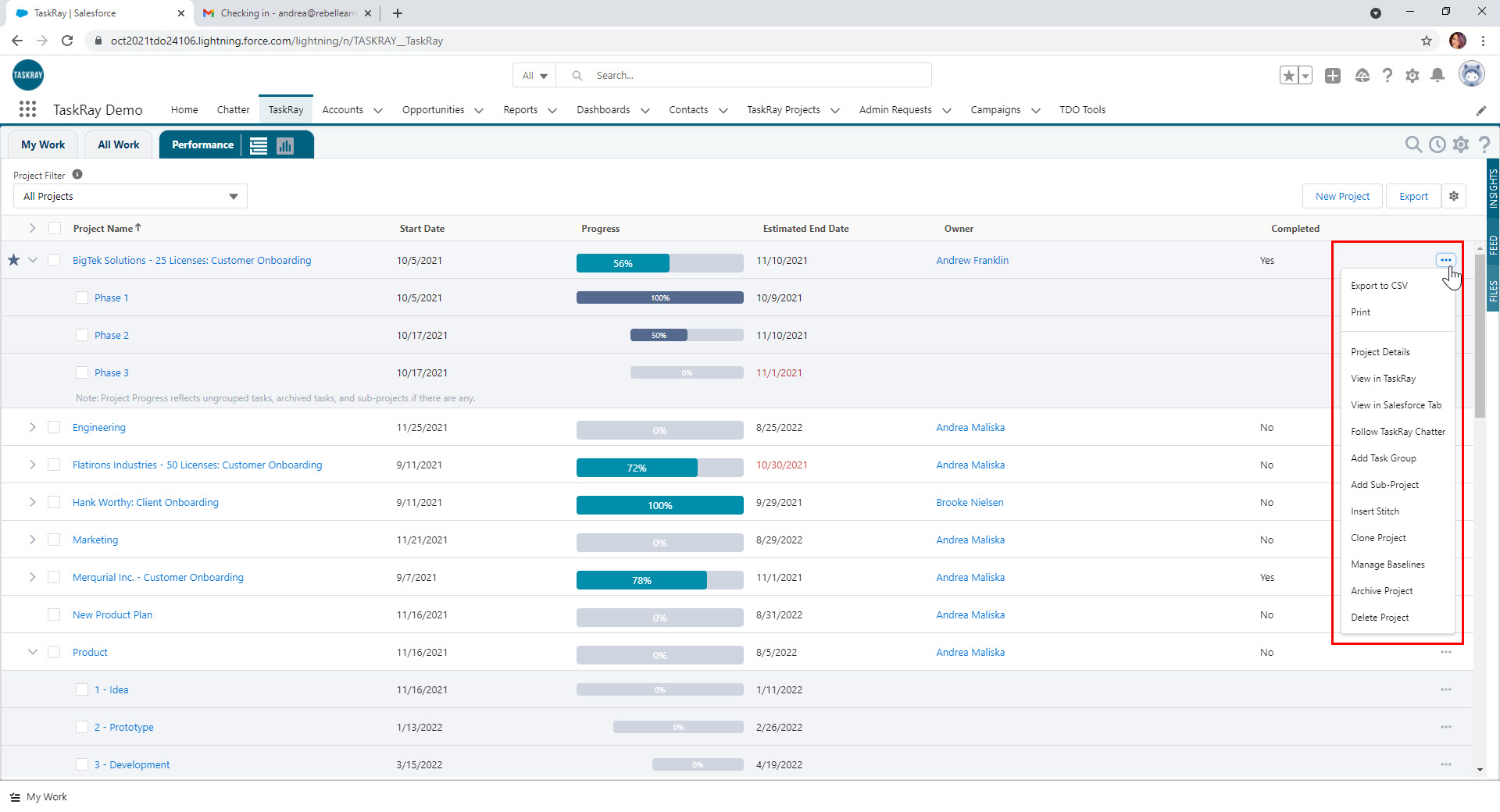The image size is (1500, 812).
Task: Open the search scope All dropdown
Action: [x=535, y=76]
